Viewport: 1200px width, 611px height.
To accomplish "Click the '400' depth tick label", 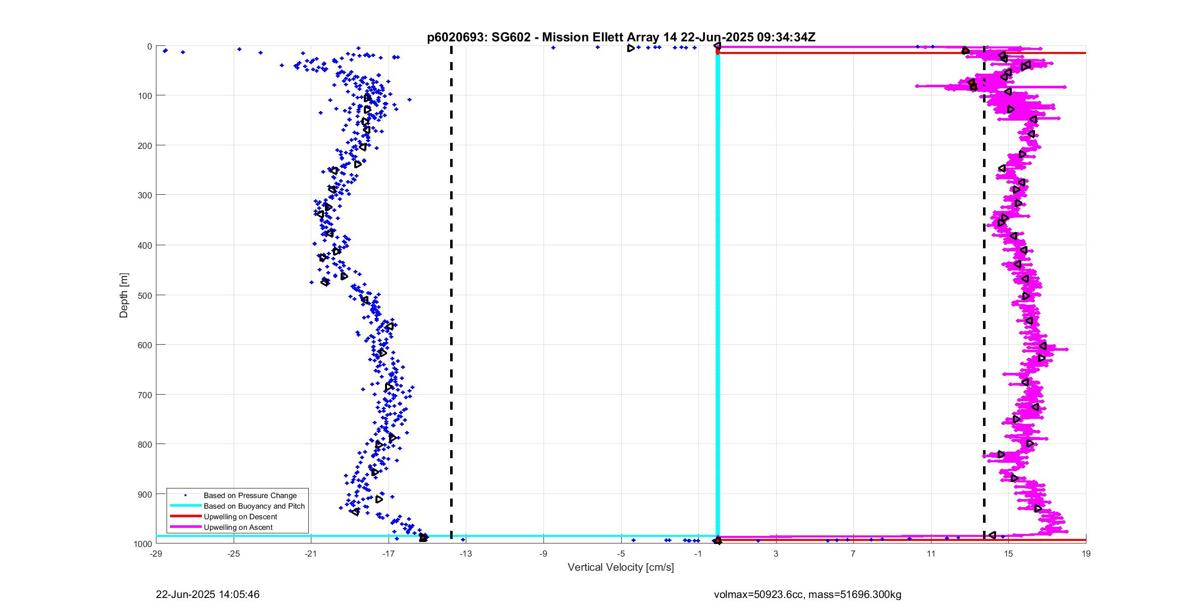I will [144, 245].
